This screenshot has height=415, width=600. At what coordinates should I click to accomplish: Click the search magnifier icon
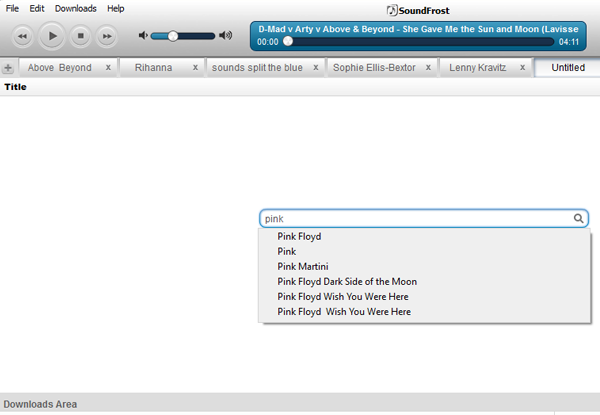click(x=578, y=218)
